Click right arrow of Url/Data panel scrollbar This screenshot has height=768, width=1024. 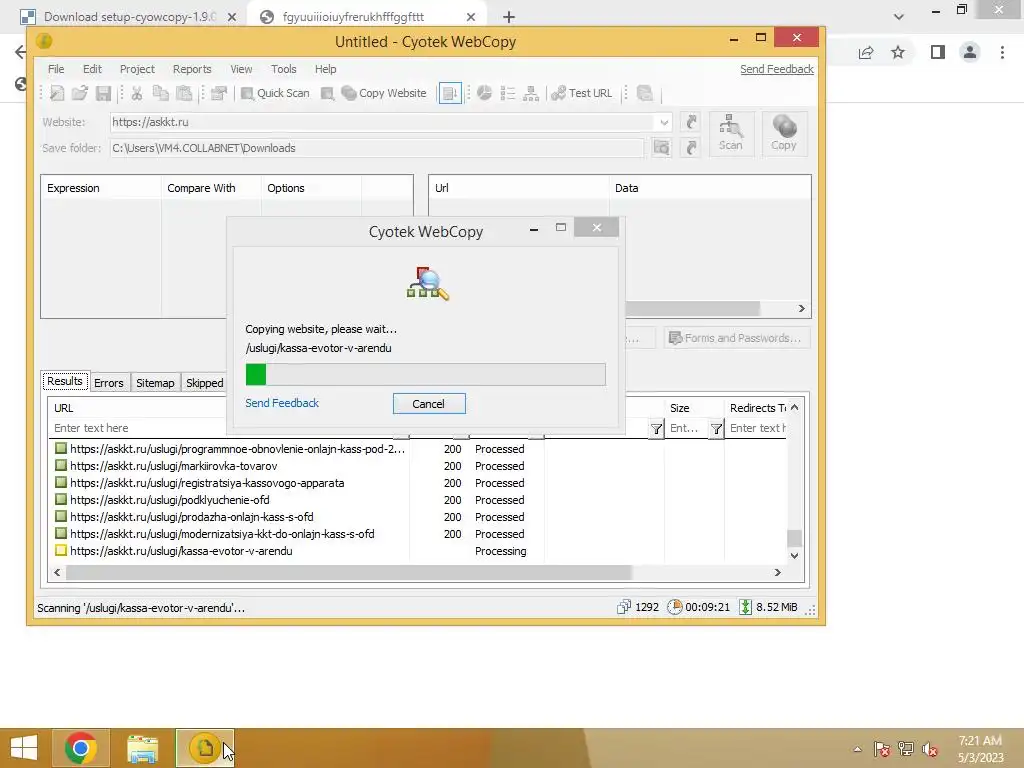(x=801, y=308)
